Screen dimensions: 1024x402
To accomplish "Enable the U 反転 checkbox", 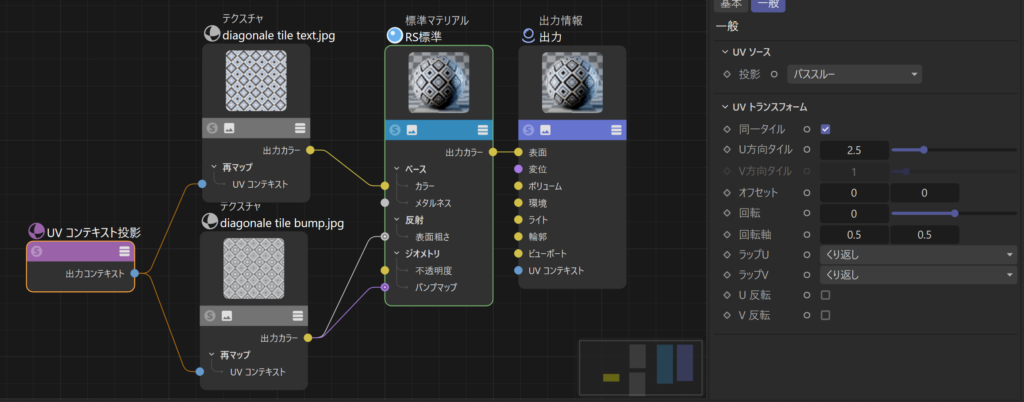I will coord(825,295).
